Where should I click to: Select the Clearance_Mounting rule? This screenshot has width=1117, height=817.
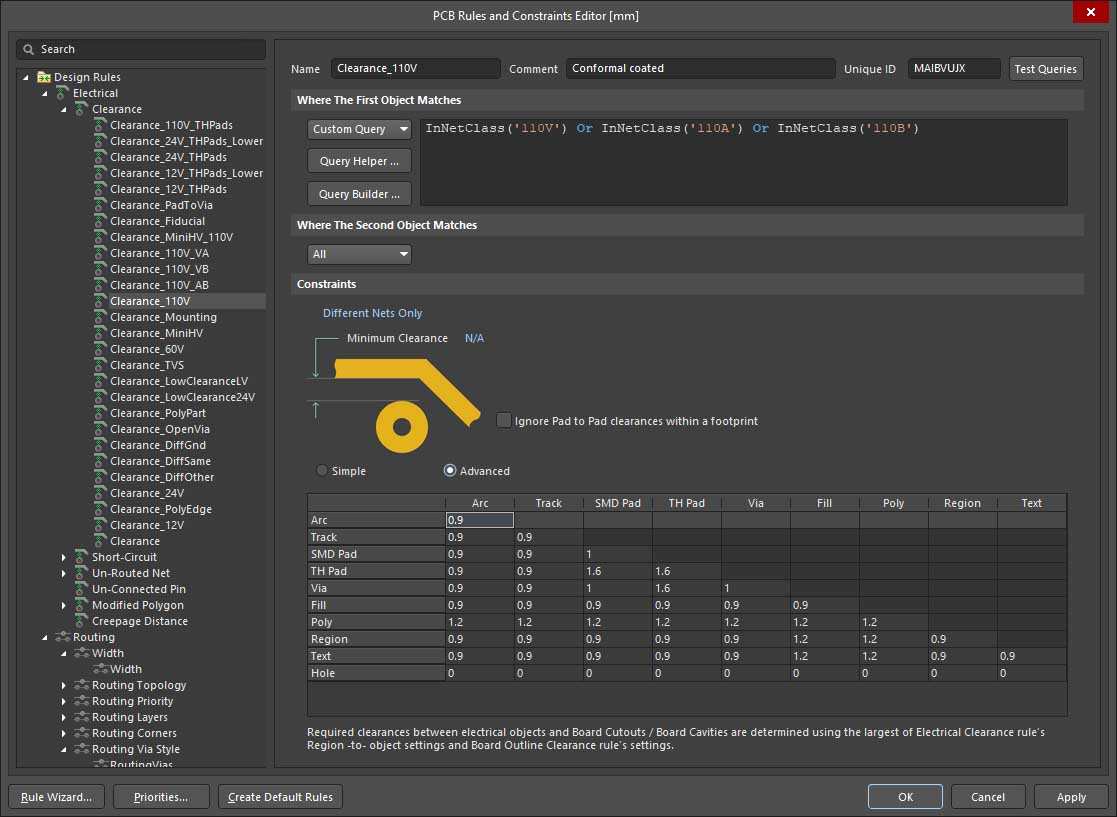point(163,317)
